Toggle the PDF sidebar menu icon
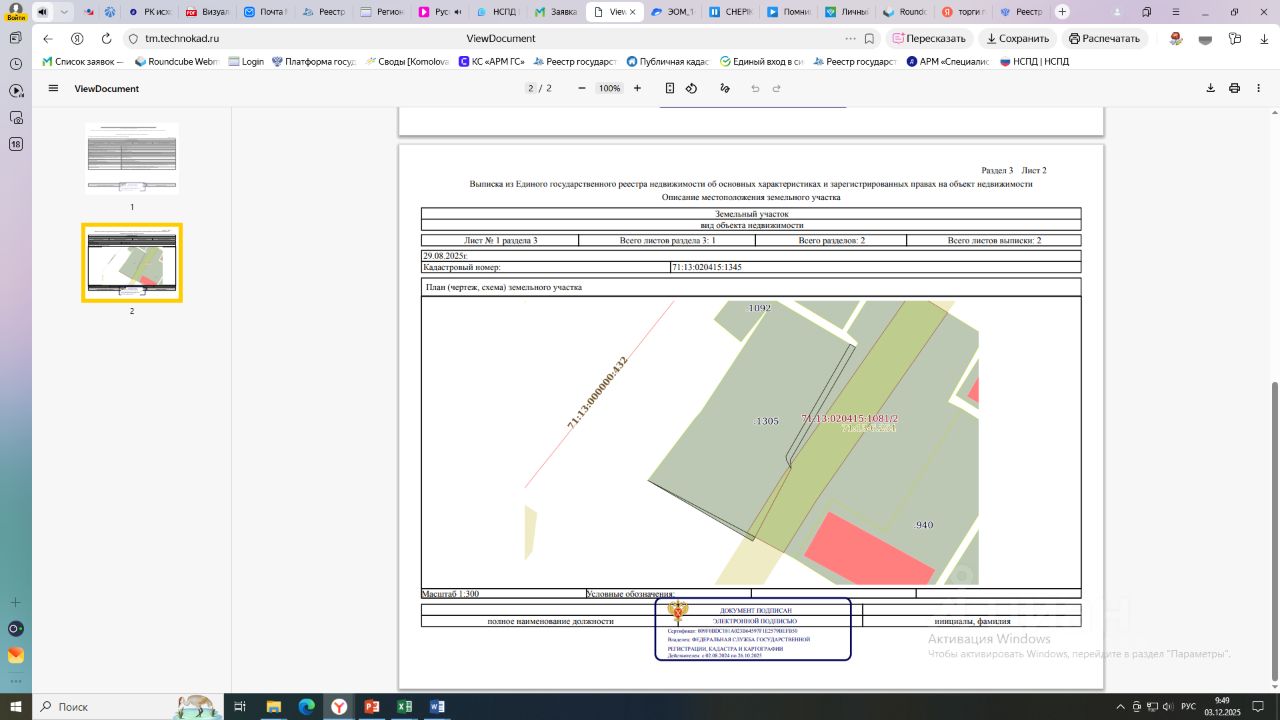Viewport: 1280px width, 720px height. point(53,88)
